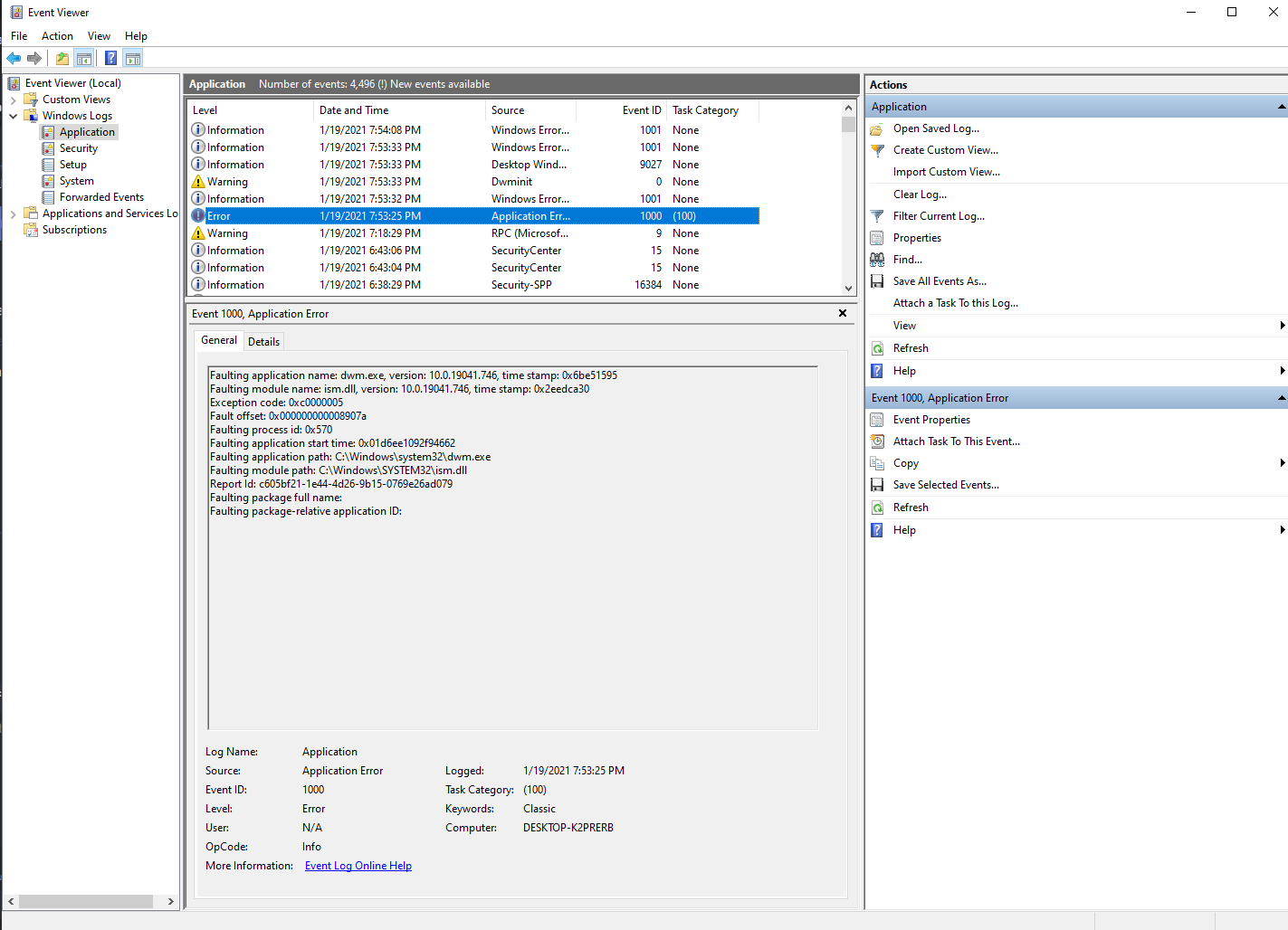Click the Save All Events As disk icon
This screenshot has width=1288, height=930.
pyautogui.click(x=877, y=281)
